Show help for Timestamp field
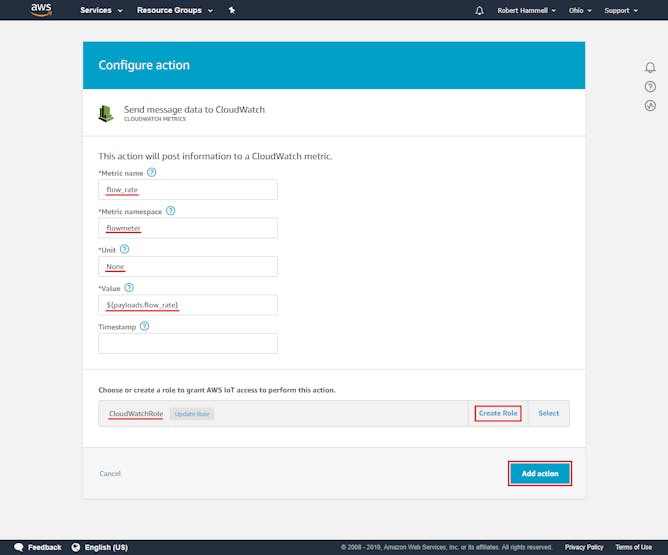 (144, 326)
